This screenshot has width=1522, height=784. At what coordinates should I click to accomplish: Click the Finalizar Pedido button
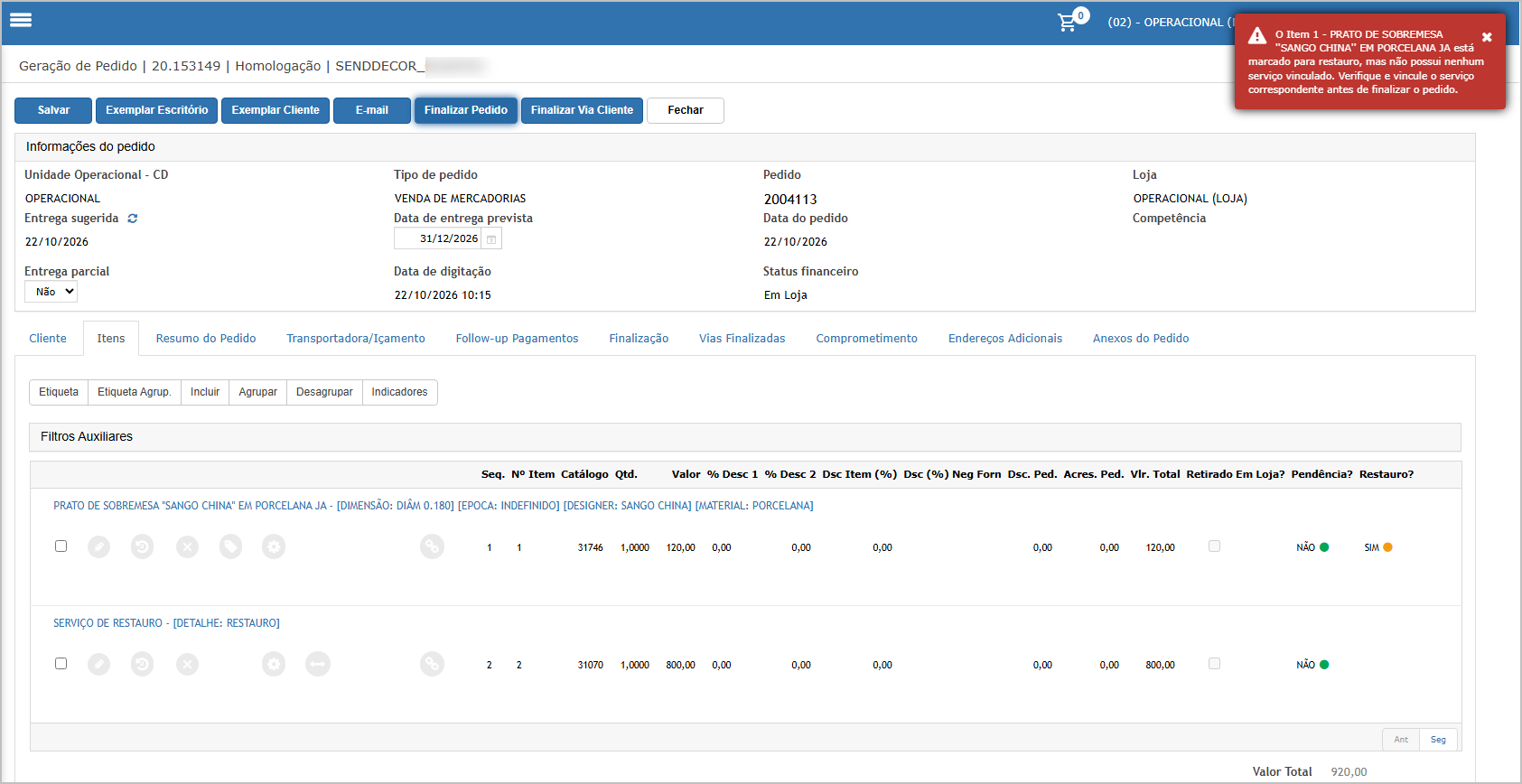pos(466,110)
